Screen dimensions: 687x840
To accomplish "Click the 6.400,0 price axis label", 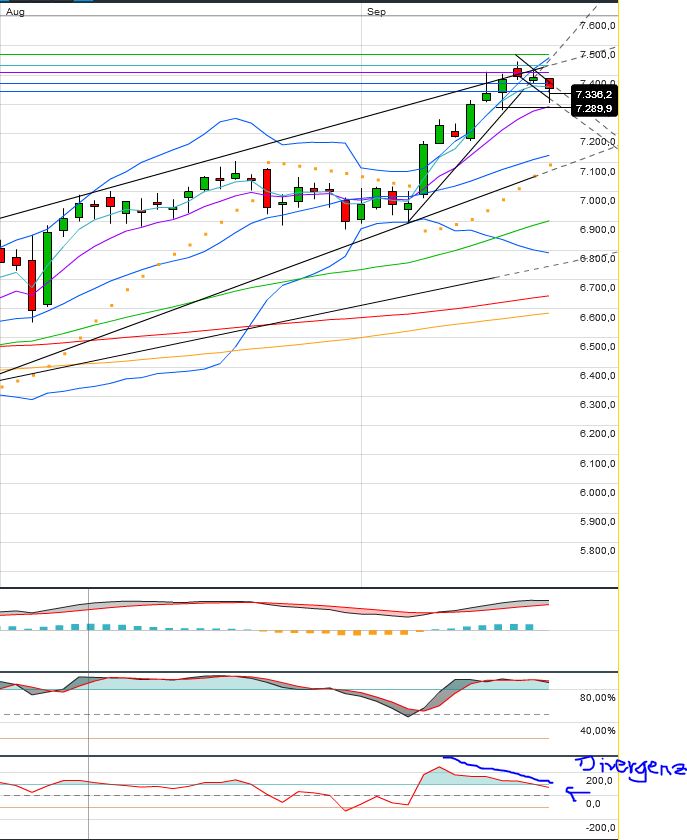I will pos(598,376).
